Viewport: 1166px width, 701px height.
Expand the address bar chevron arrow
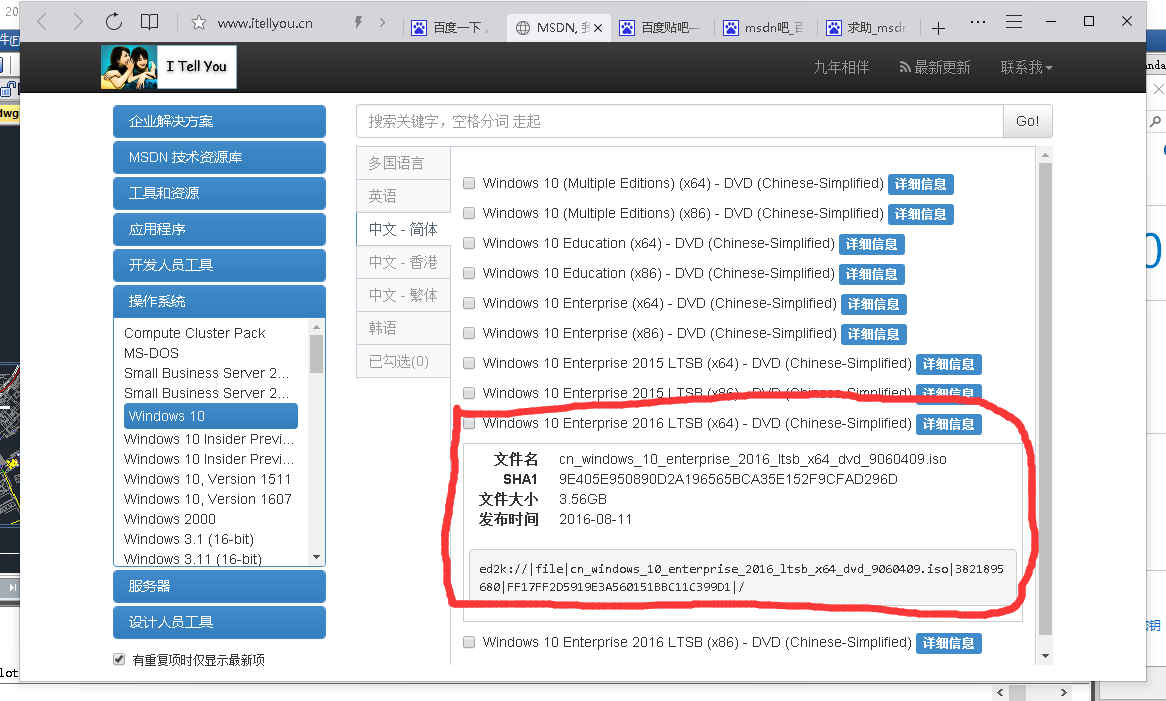382,22
